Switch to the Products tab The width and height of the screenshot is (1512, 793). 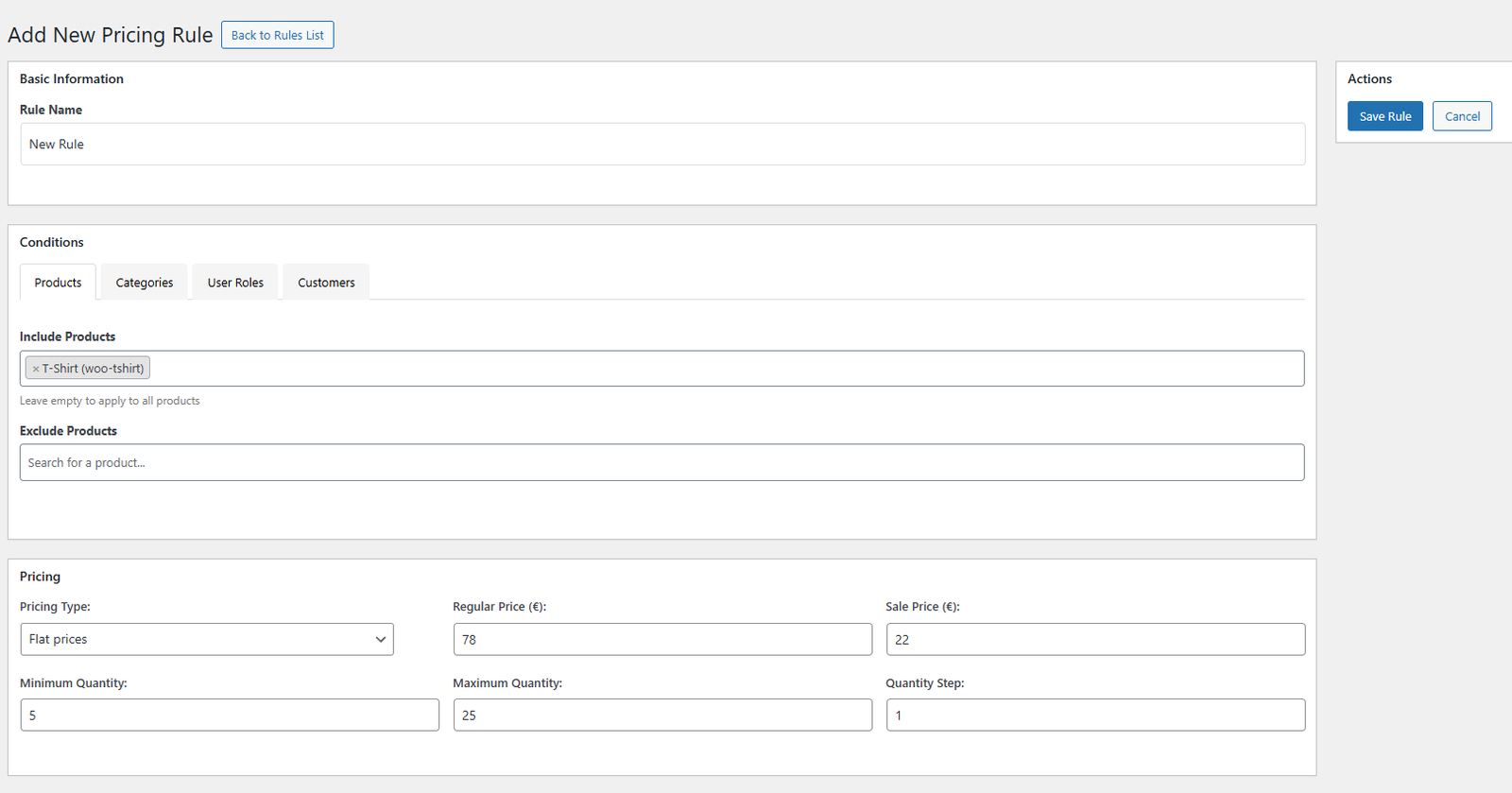tap(58, 283)
